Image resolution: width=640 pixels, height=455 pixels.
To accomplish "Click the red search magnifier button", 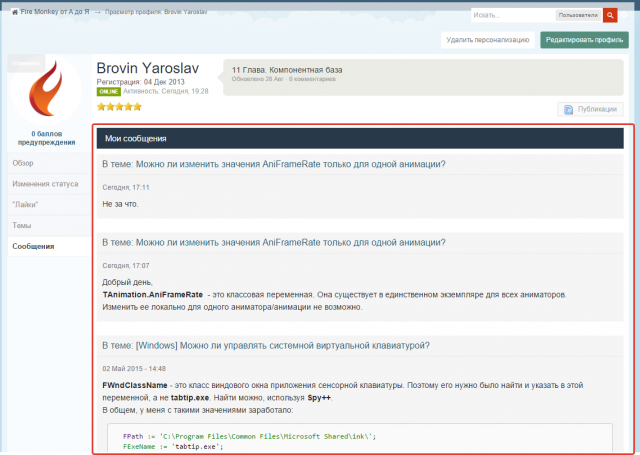I will tap(610, 15).
